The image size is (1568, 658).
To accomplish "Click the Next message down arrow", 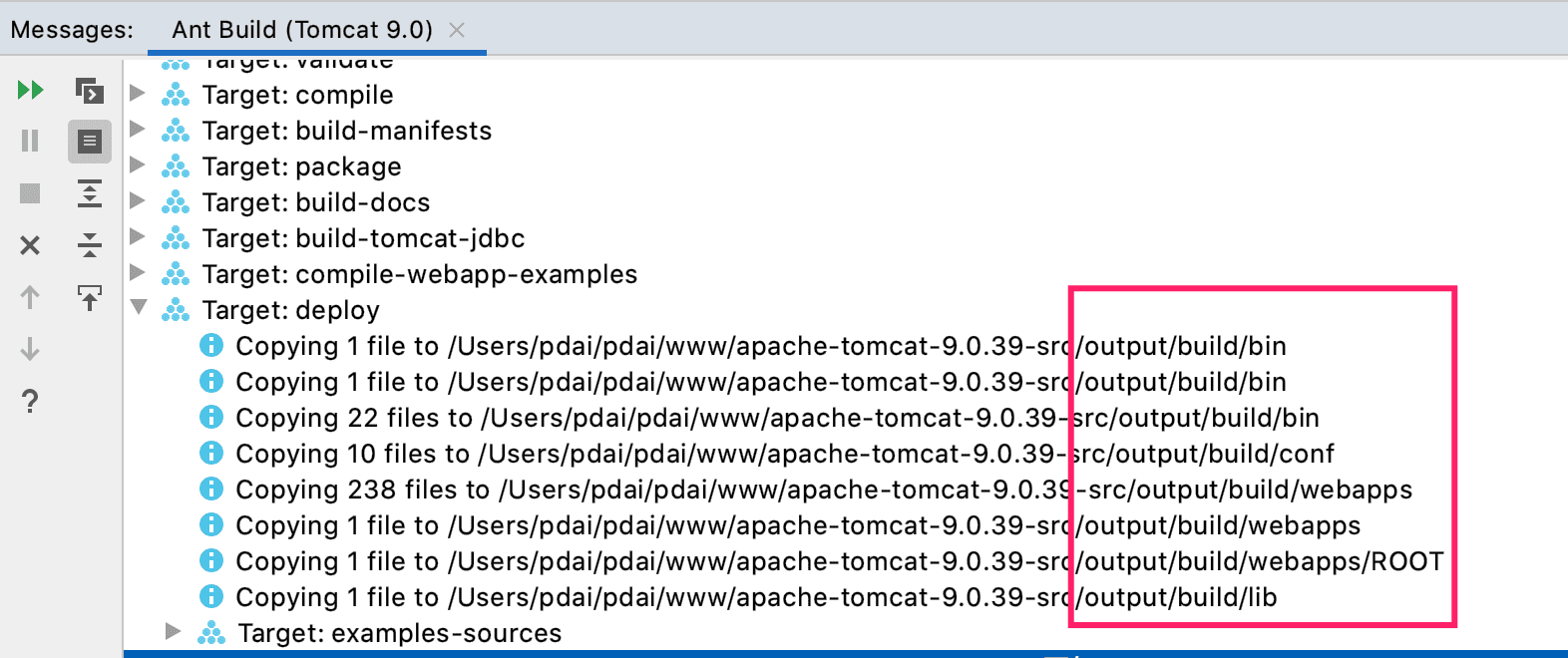I will [30, 349].
